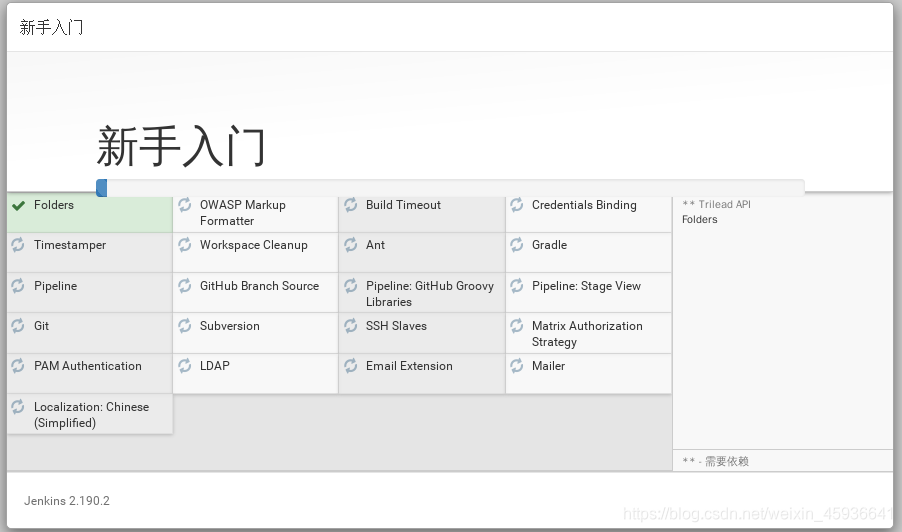Select the Build Timeout plugin name
Screen dimensions: 902x532
pyautogui.click(x=403, y=205)
